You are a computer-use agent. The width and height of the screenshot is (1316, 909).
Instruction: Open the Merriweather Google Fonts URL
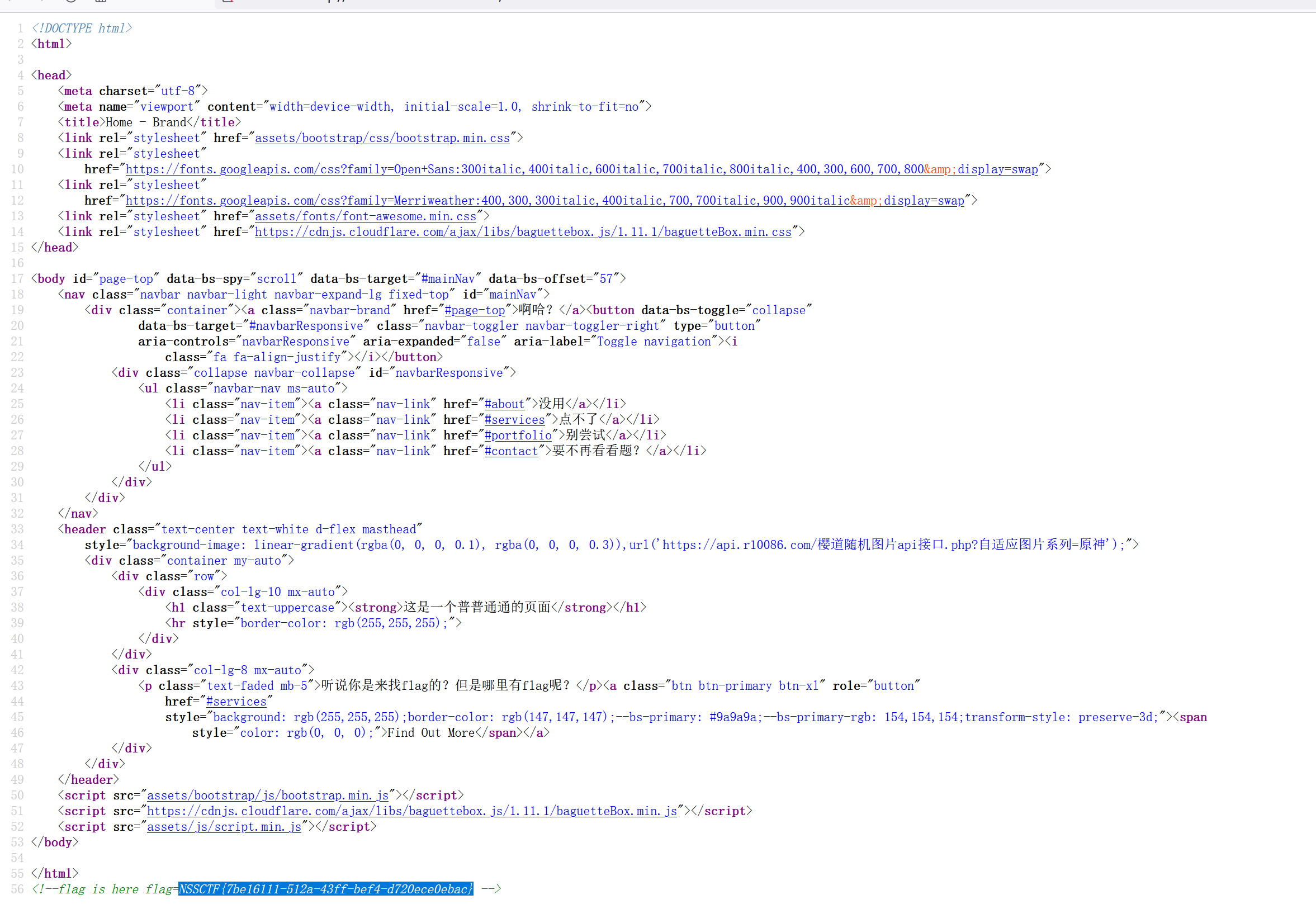(x=545, y=201)
